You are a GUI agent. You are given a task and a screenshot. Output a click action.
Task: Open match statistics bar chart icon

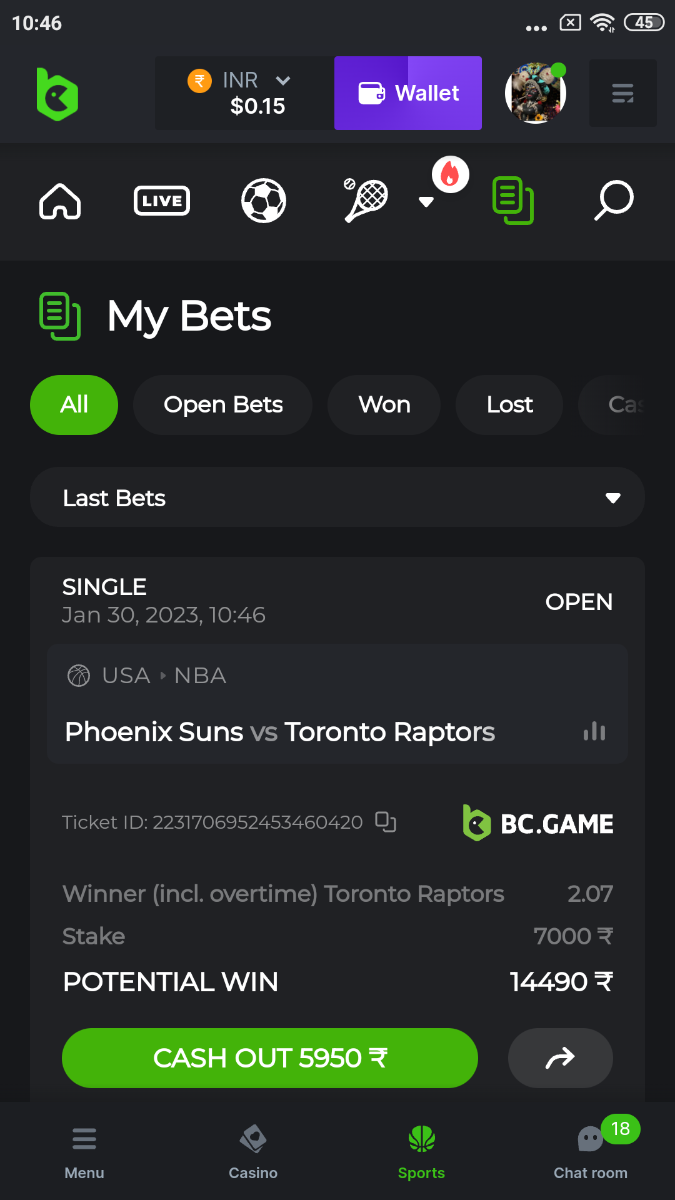point(594,731)
